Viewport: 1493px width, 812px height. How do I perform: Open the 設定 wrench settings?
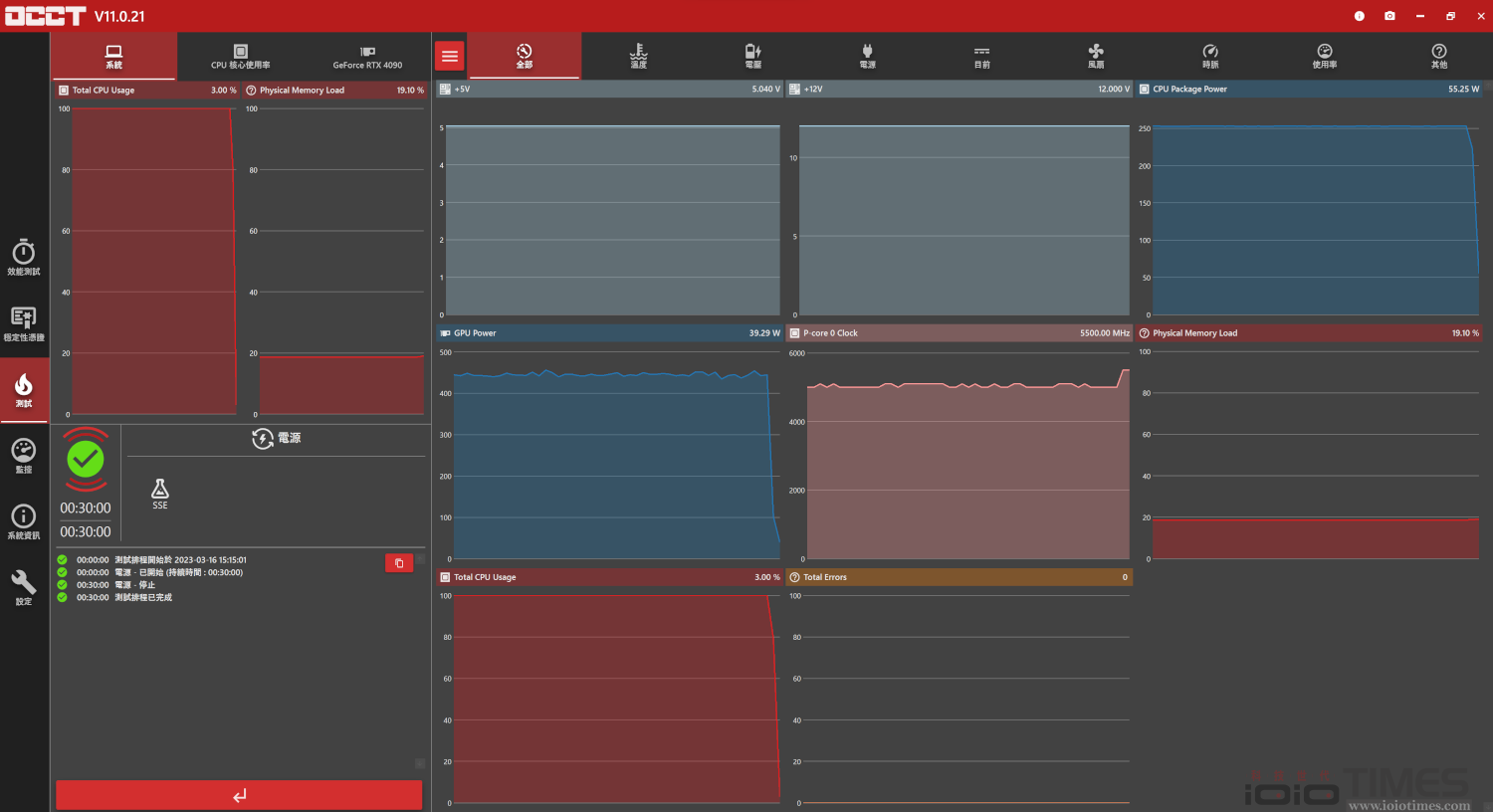tap(24, 587)
